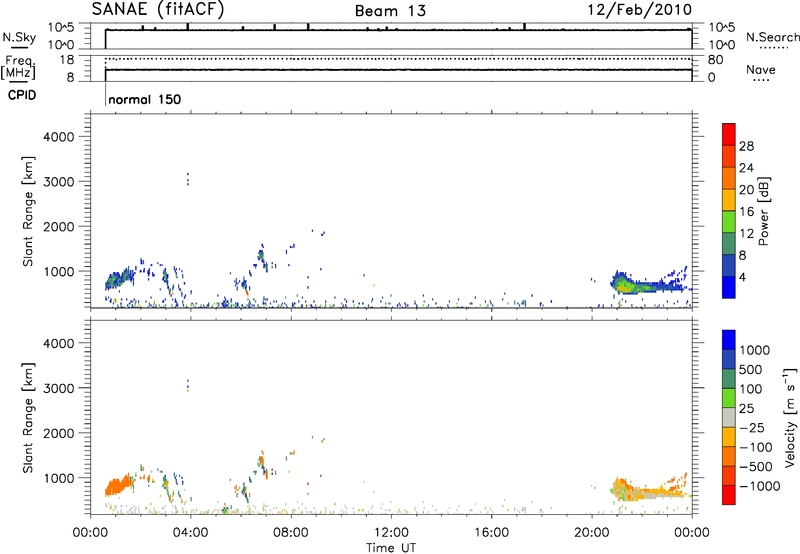The width and height of the screenshot is (800, 554).
Task: Click the "Time UT" axis title
Action: 391,548
